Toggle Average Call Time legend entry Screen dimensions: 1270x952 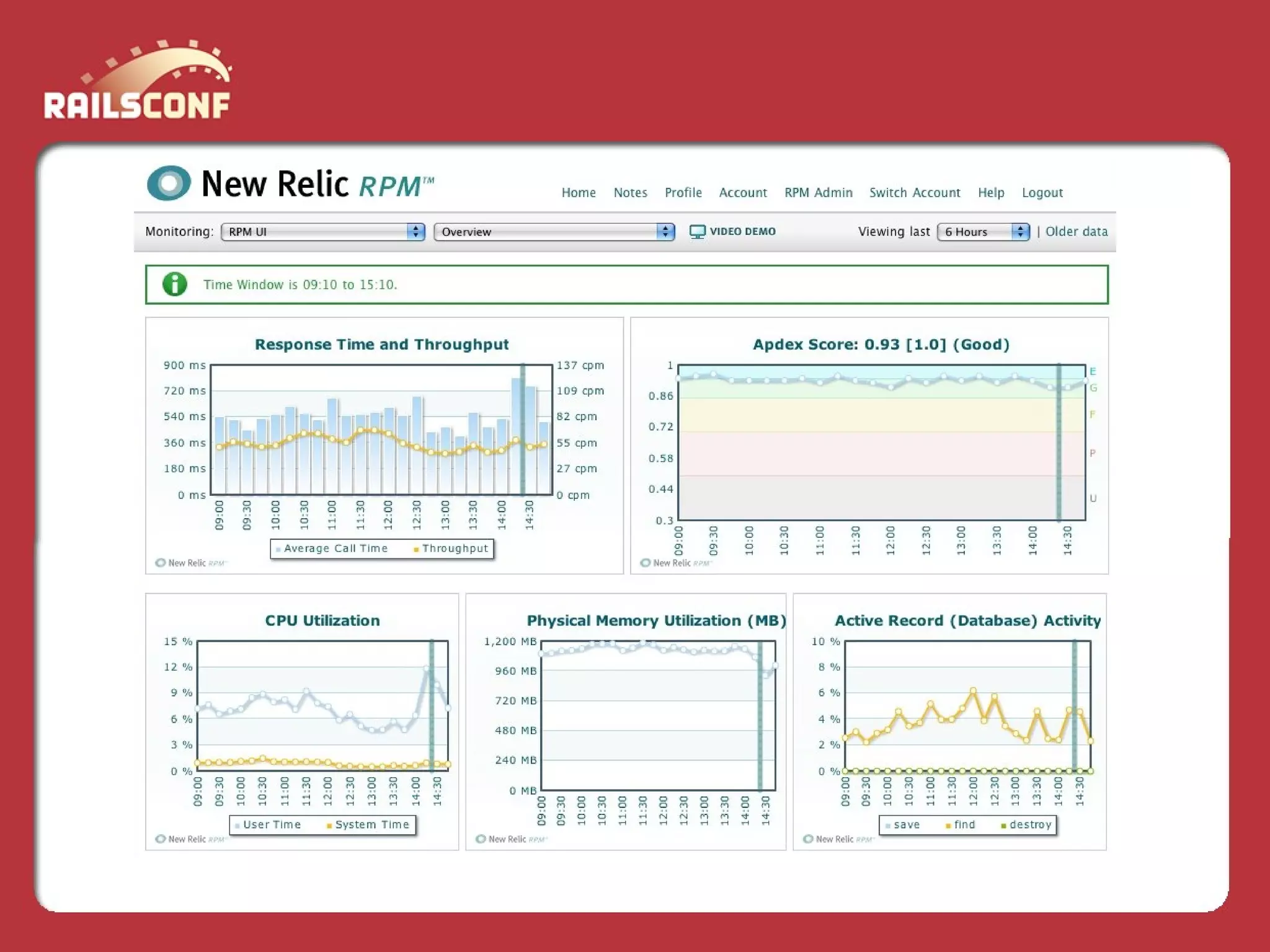(x=332, y=549)
